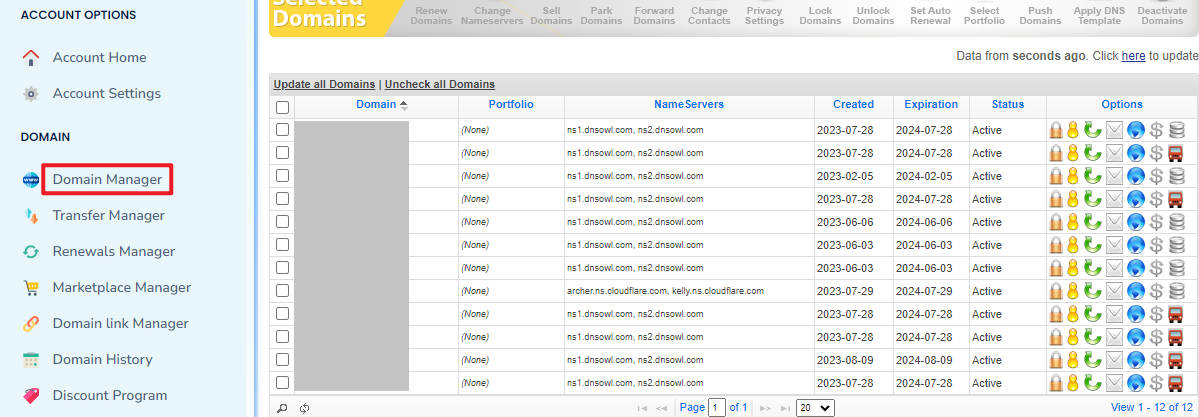This screenshot has width=1199, height=417.
Task: Tick the select-all checkbox in the table header
Action: coord(282,107)
